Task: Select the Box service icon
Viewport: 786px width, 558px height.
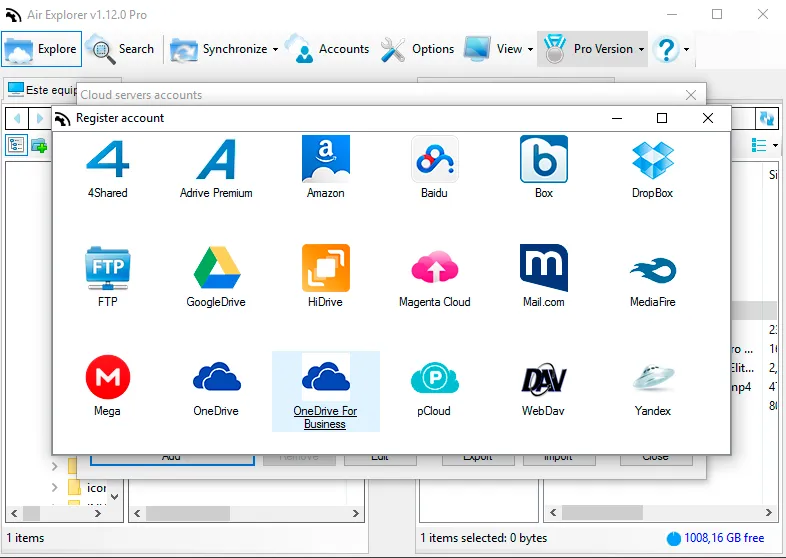Action: click(544, 169)
